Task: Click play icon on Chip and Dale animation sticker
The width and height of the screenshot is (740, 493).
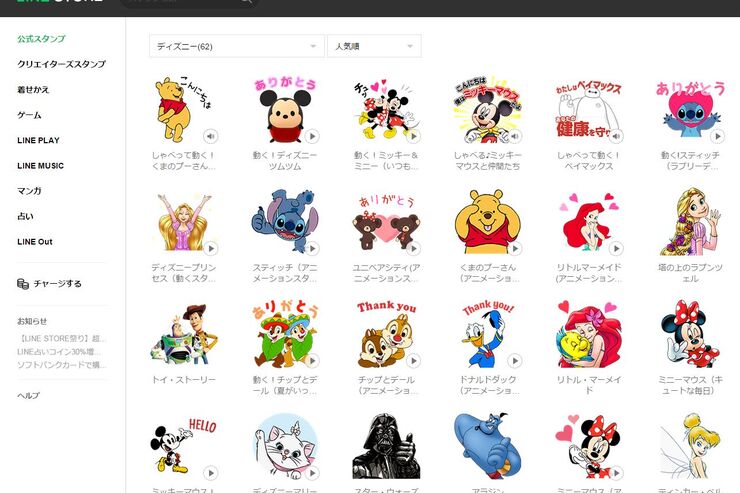Action: coord(413,361)
